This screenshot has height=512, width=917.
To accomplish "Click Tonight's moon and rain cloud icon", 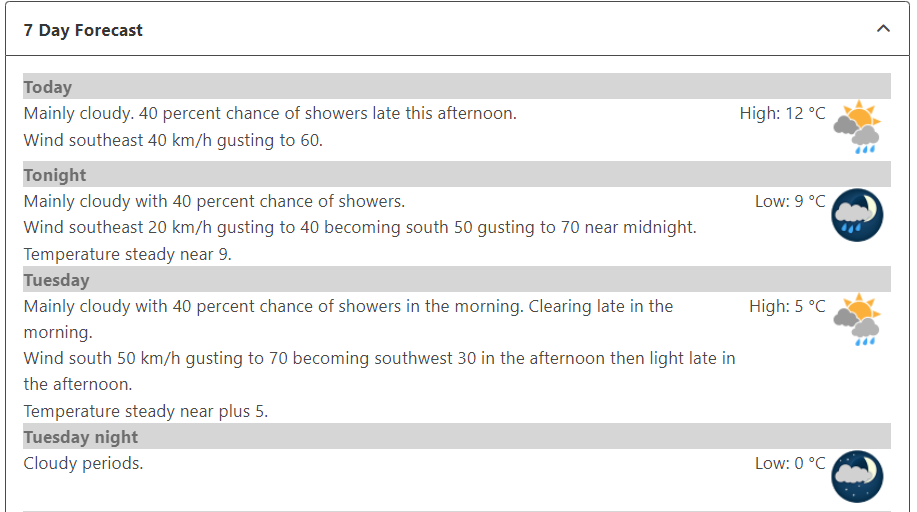I will click(857, 215).
